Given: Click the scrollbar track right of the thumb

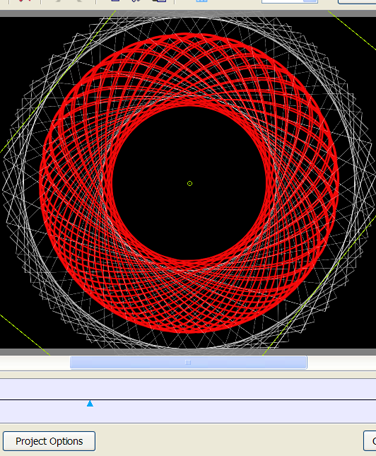Looking at the screenshot, I should click(x=342, y=363).
